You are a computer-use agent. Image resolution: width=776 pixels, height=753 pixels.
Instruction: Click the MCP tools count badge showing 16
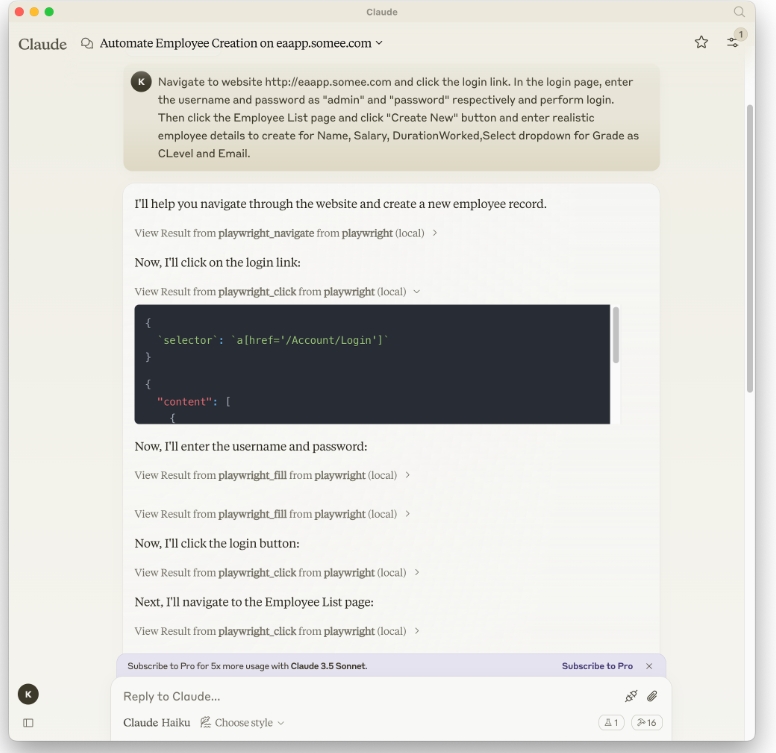point(645,722)
